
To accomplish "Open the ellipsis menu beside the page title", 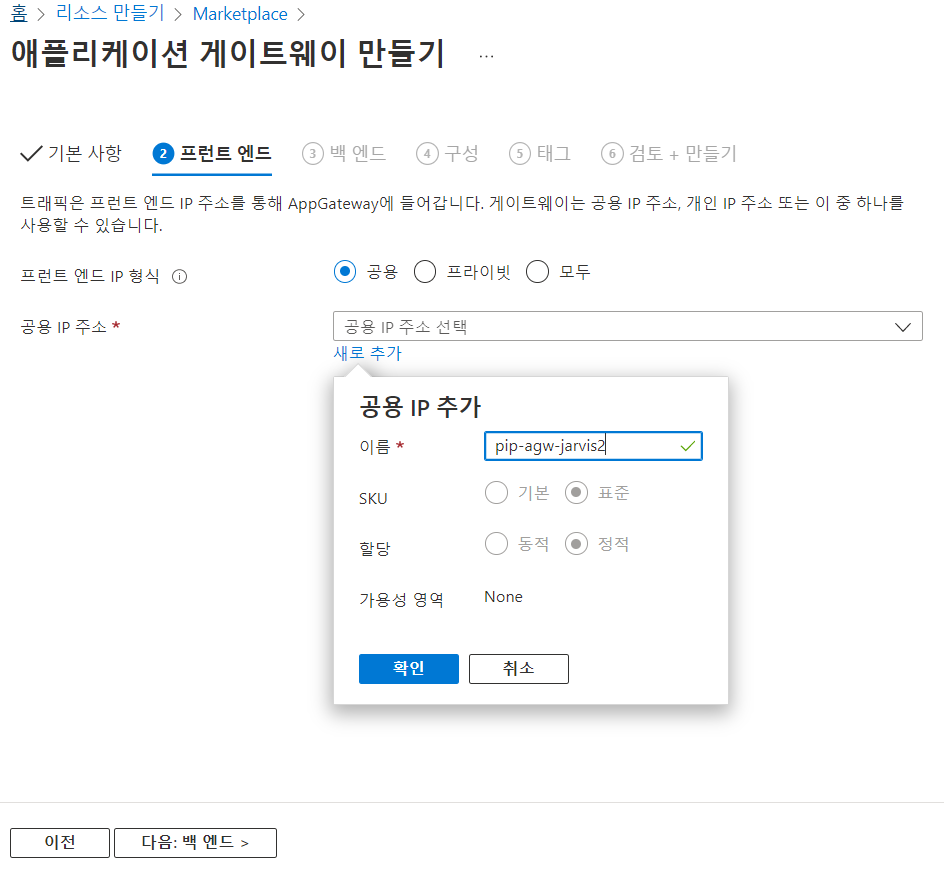I will (x=486, y=57).
